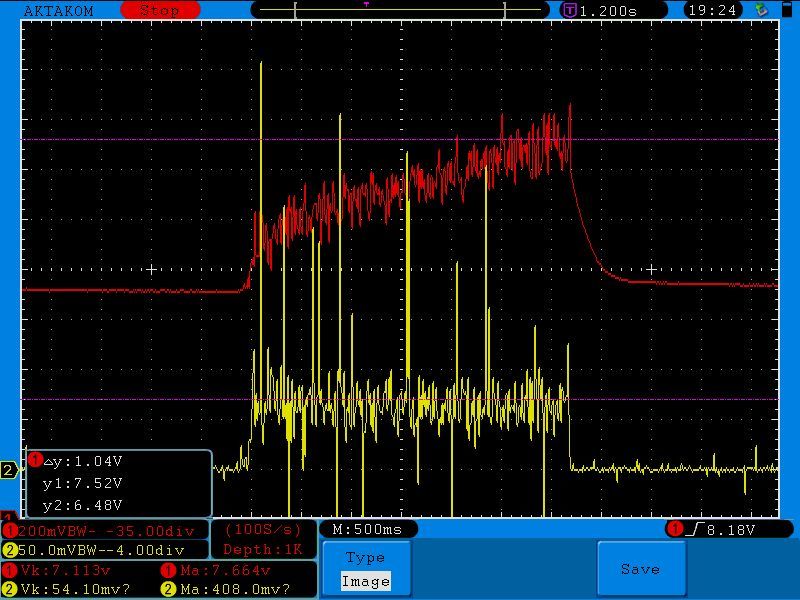Click the Vk: 54.10mv measurement

click(75, 589)
